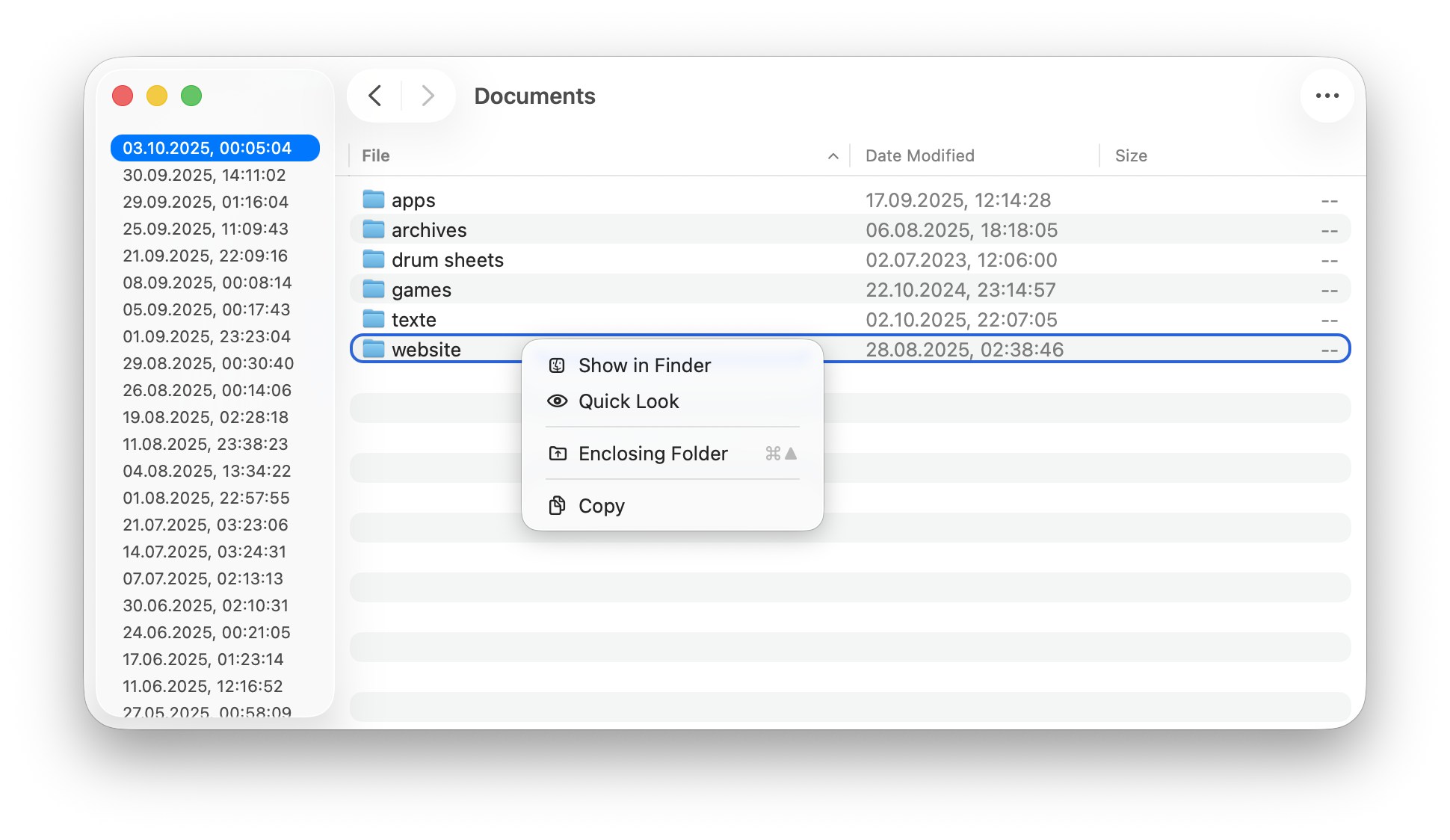The image size is (1450, 840).
Task: Sort by Date Modified column header
Action: pos(919,156)
